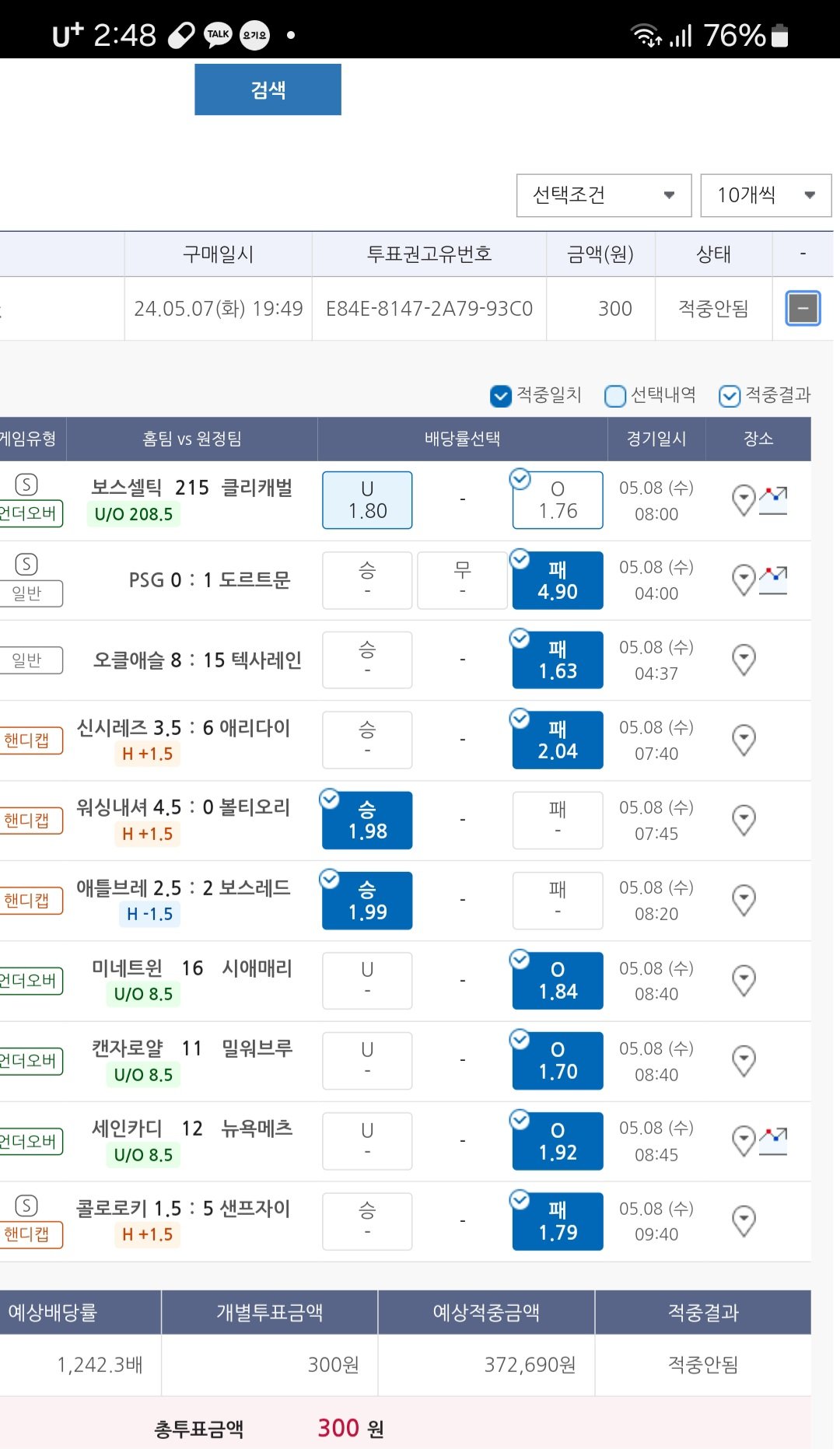Tap the S badge icon on PSG row
This screenshot has height=1449, width=840.
(x=26, y=564)
